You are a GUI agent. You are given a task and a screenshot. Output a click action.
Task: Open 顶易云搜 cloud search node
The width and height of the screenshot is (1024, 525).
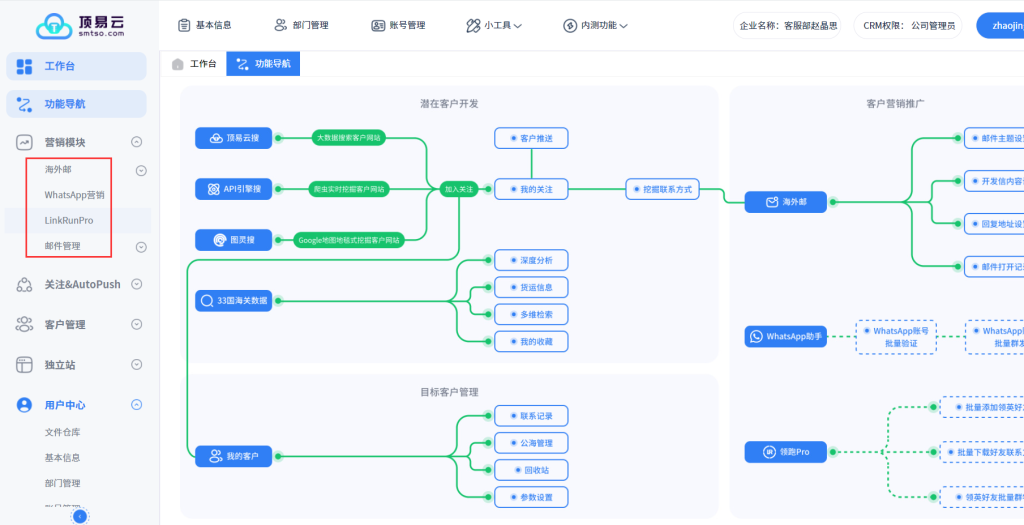pos(233,138)
